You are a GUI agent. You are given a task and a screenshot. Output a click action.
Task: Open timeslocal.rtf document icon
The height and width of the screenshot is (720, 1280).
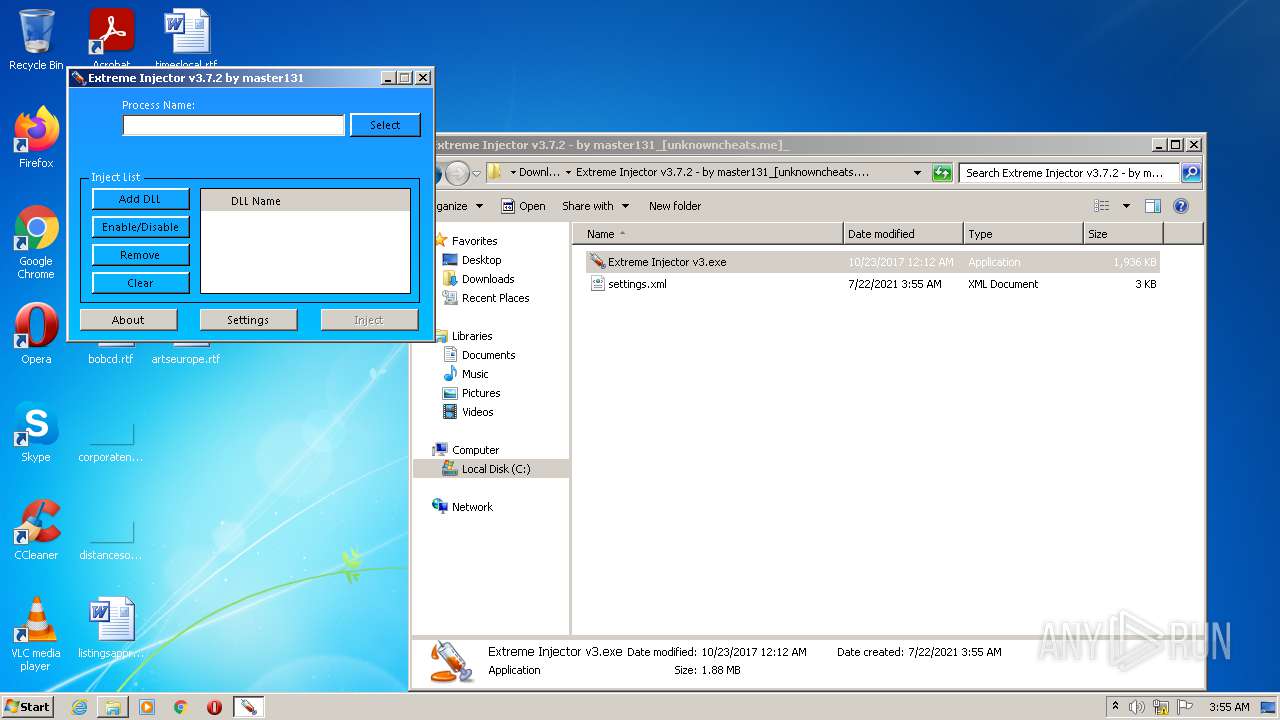point(187,40)
